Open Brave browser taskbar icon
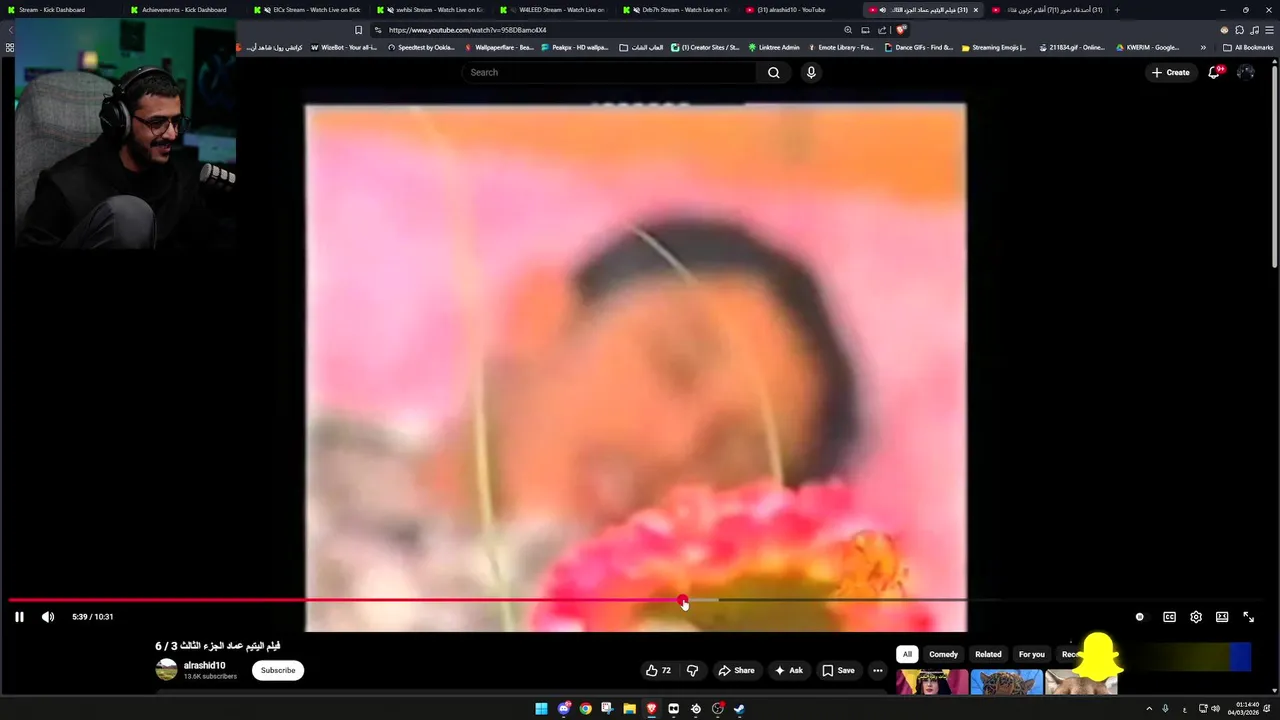The height and width of the screenshot is (720, 1280). 651,709
